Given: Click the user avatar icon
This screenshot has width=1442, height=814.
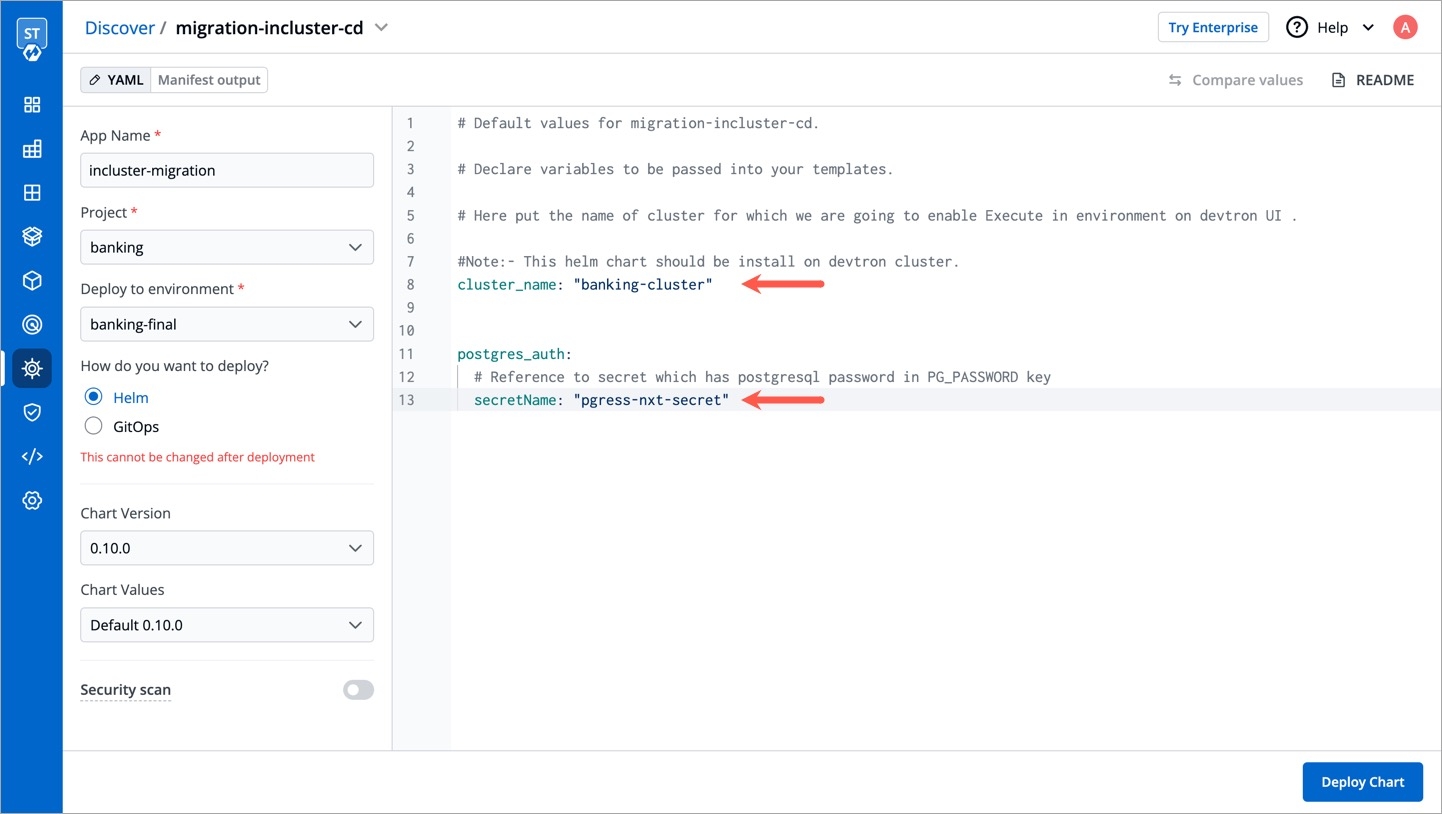Looking at the screenshot, I should (1405, 28).
